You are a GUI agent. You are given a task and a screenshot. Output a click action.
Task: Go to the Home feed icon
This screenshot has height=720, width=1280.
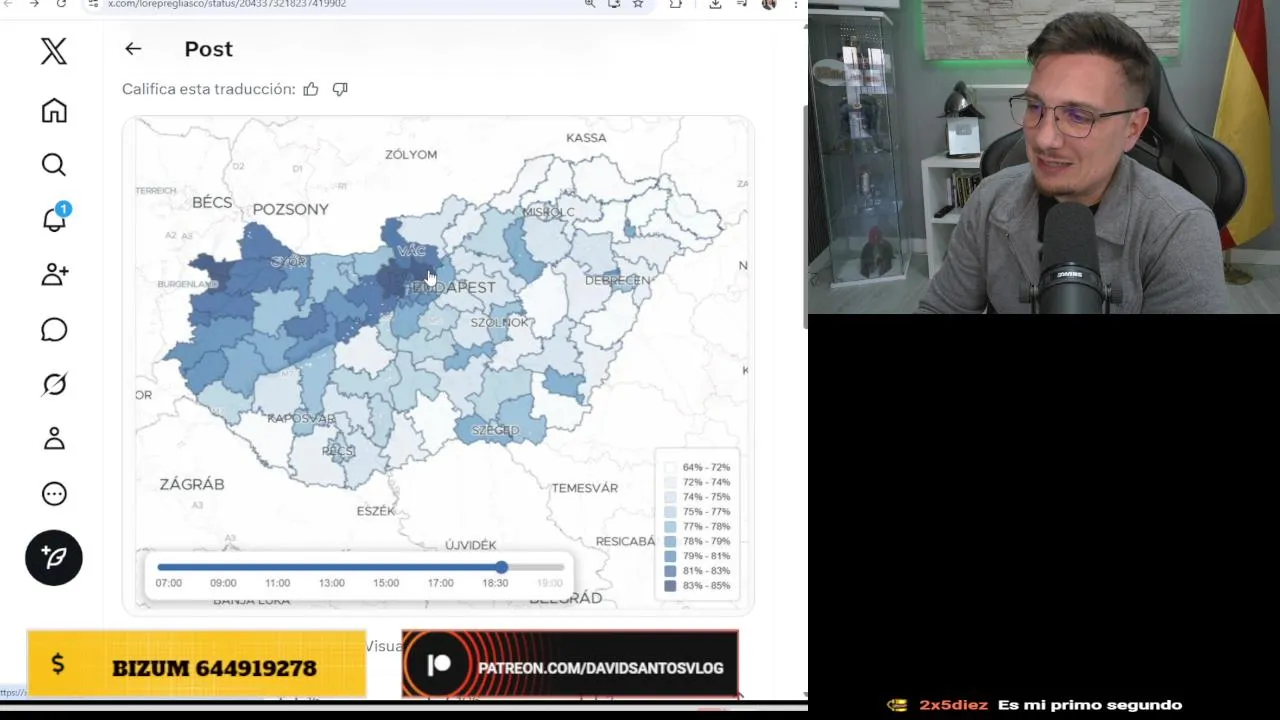tap(54, 110)
